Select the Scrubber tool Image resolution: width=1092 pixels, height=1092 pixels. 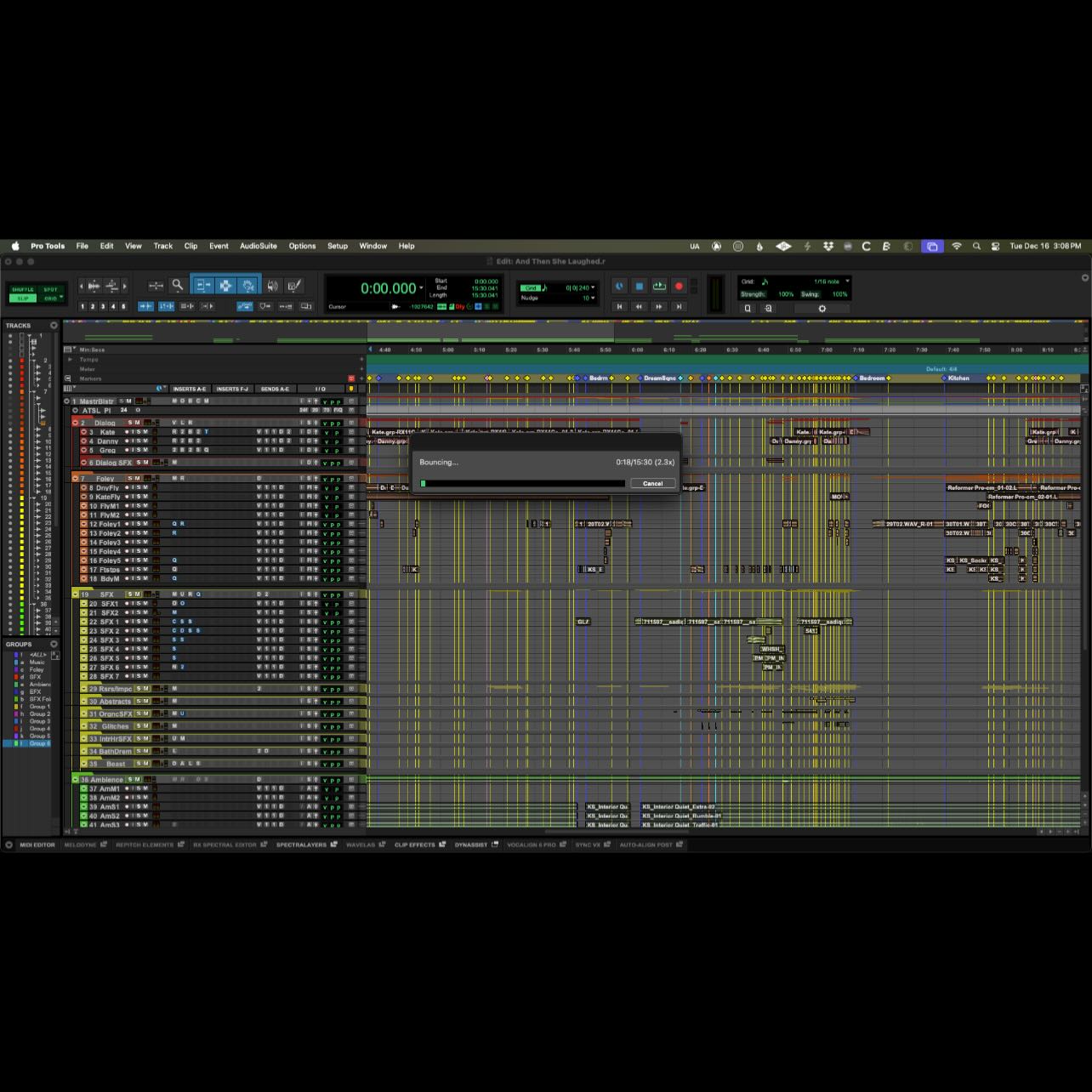272,285
